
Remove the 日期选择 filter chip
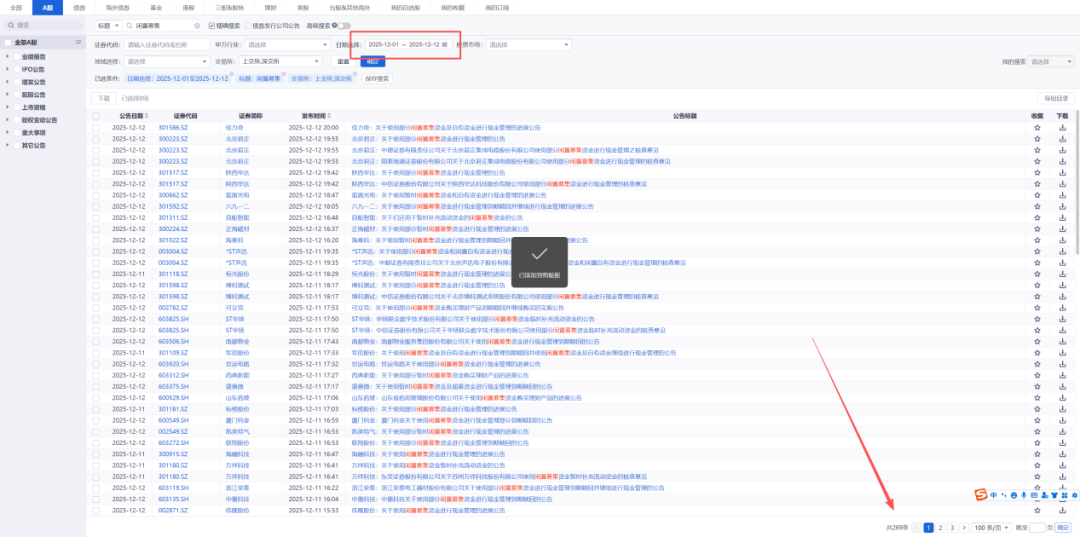[232, 74]
